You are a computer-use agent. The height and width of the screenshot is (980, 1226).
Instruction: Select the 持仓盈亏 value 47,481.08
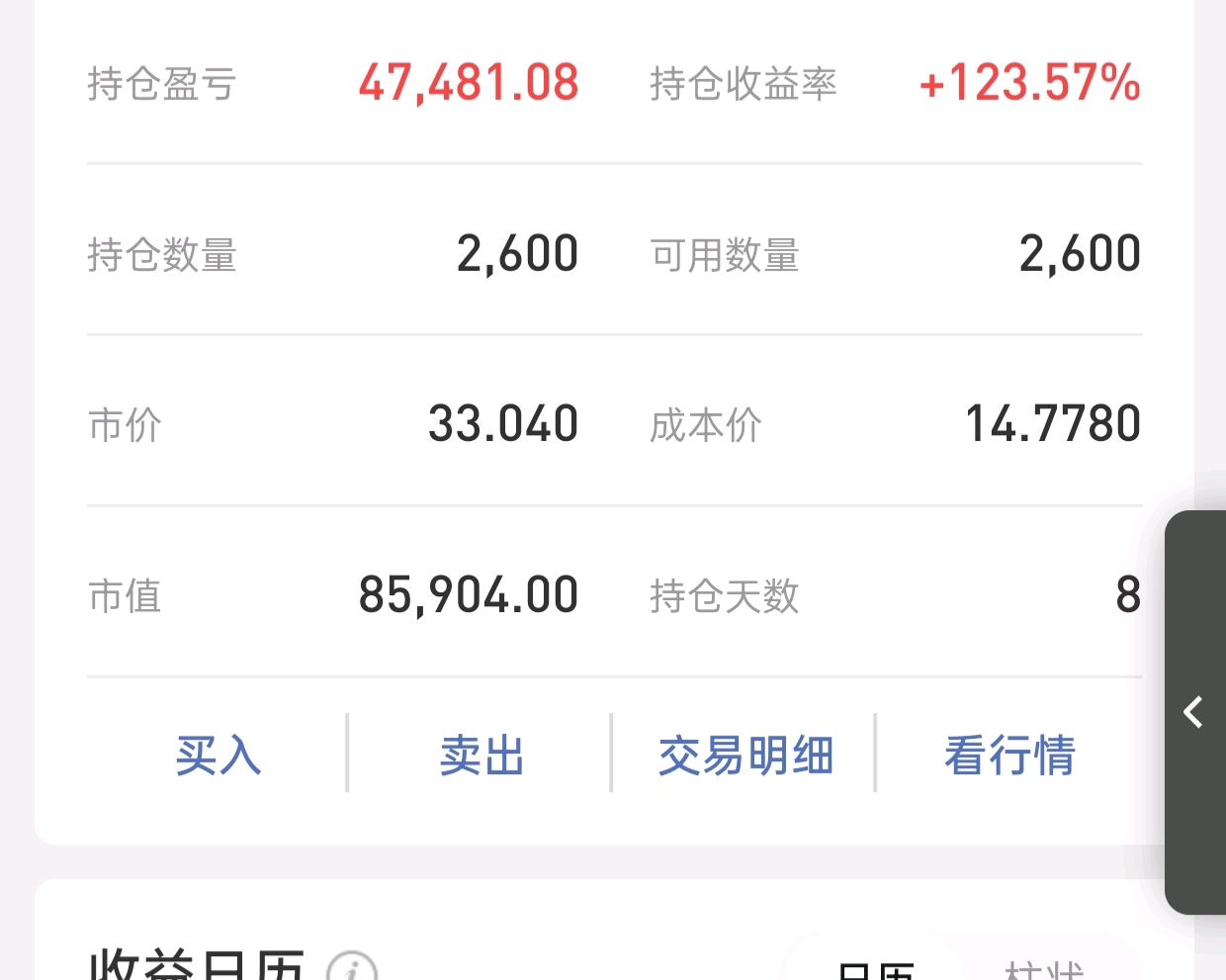click(469, 83)
